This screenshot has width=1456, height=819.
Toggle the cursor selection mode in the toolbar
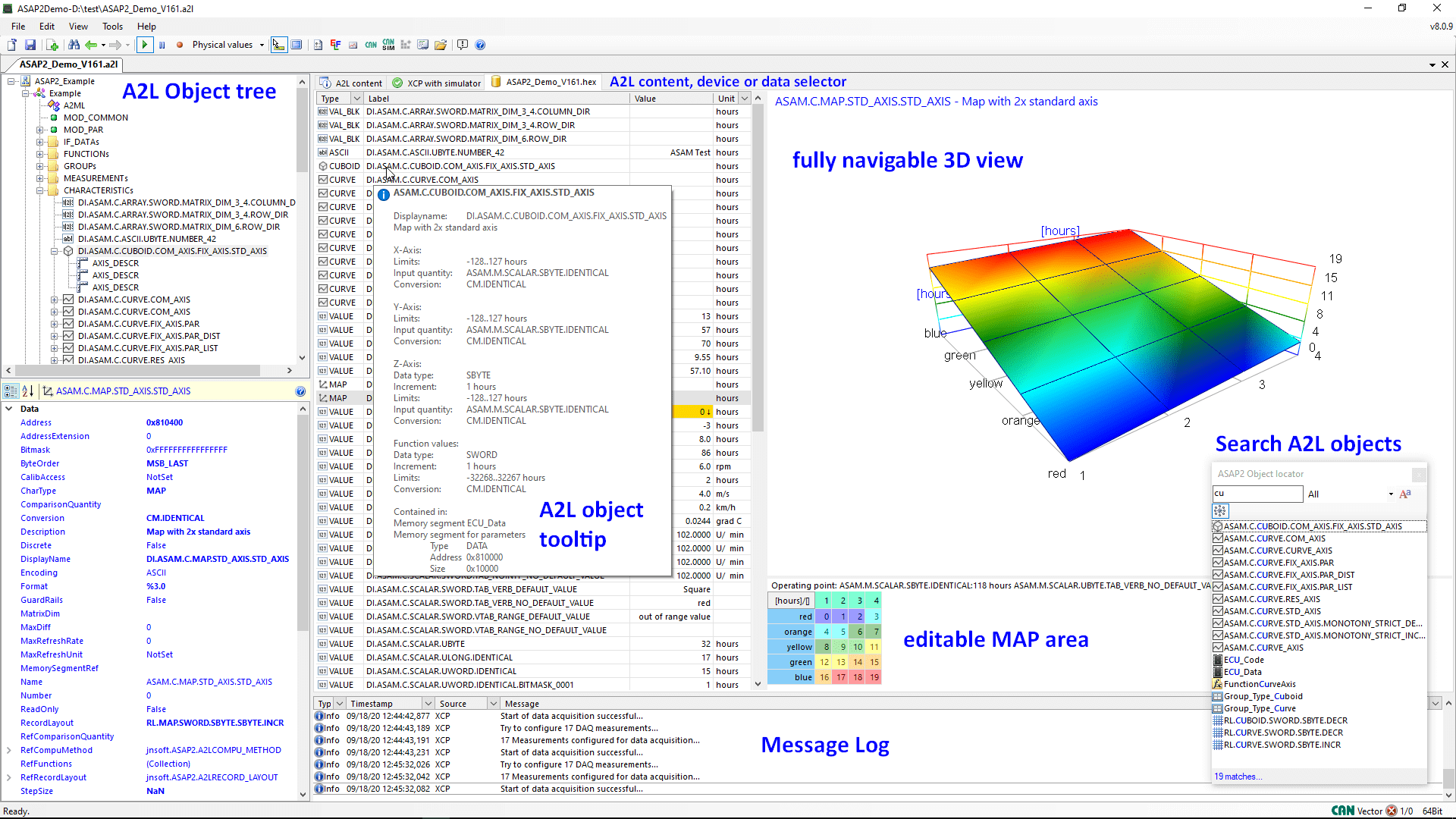click(278, 45)
